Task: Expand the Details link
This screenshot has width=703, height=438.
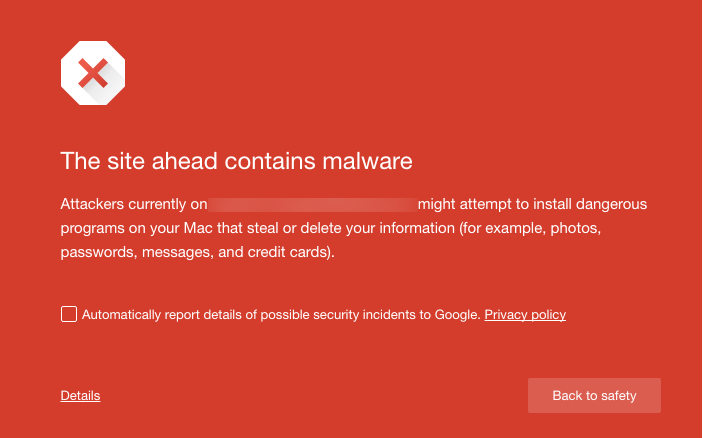Action: 80,395
